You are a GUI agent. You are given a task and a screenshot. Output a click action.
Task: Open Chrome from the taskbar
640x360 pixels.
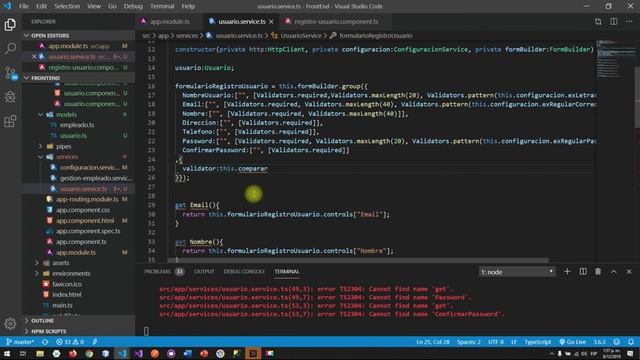89,353
